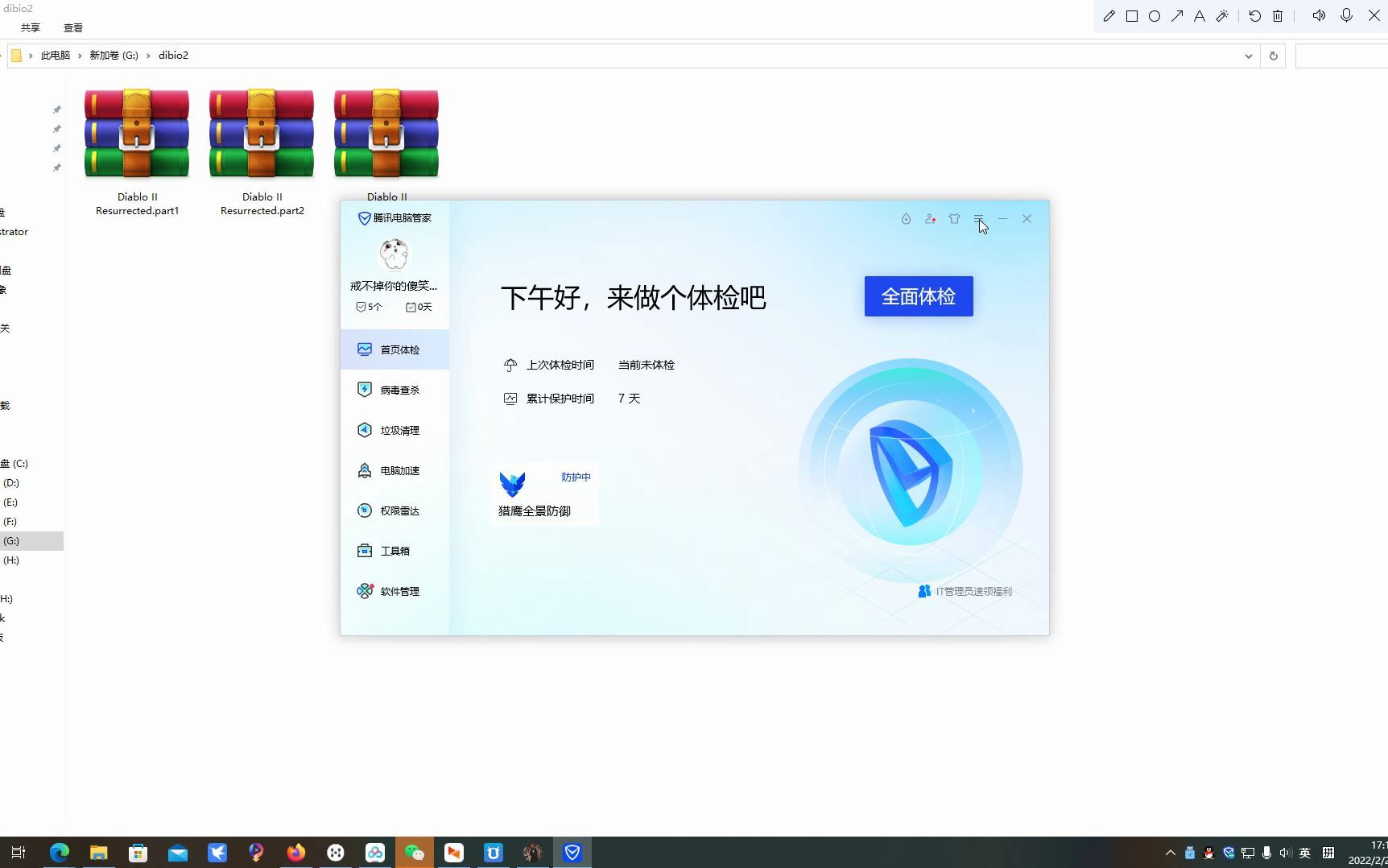Click the 防护中 status label

576,477
